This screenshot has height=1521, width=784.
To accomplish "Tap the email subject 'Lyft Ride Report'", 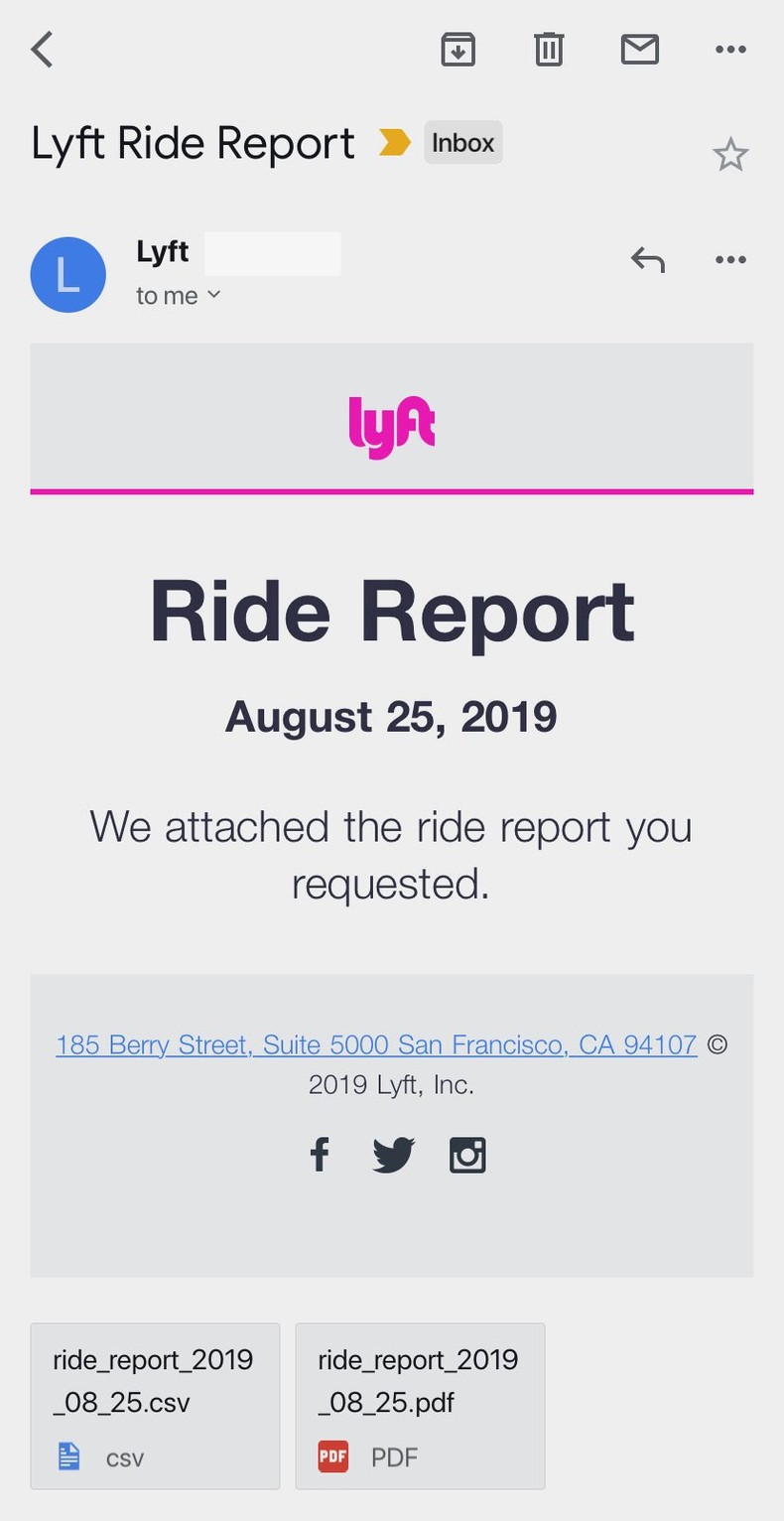I will pos(192,142).
